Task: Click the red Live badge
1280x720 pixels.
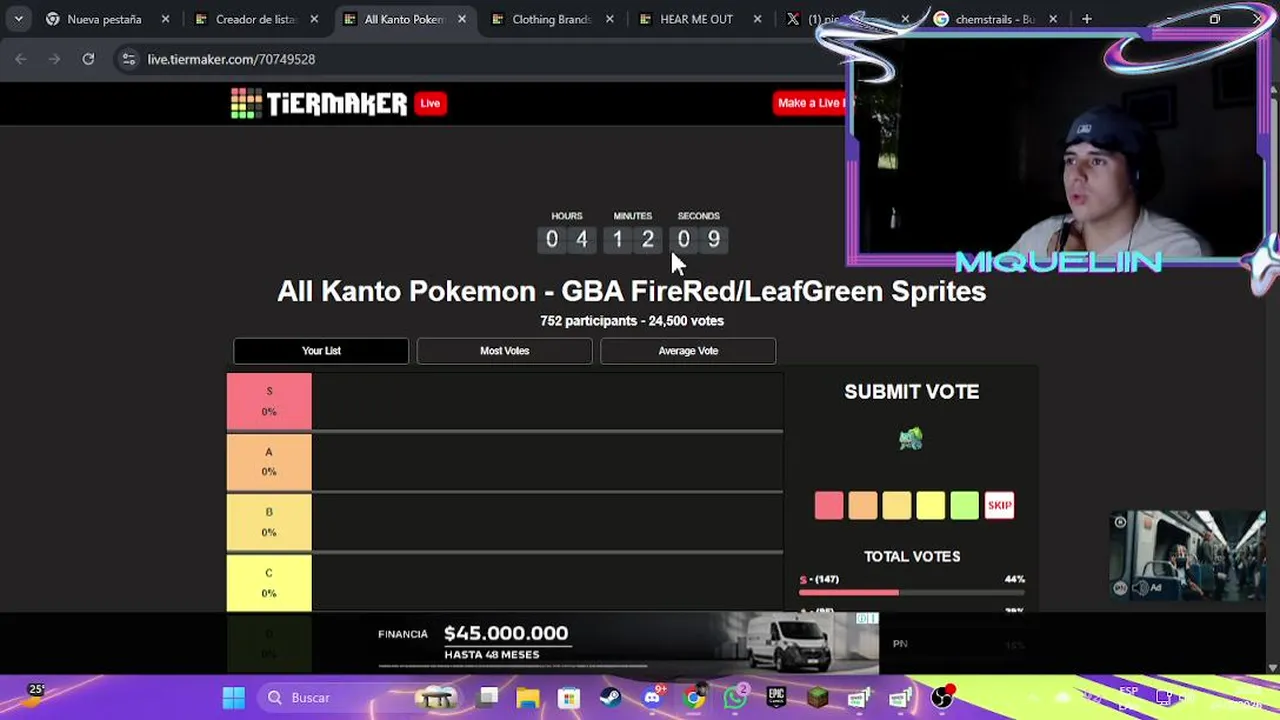Action: (x=430, y=103)
